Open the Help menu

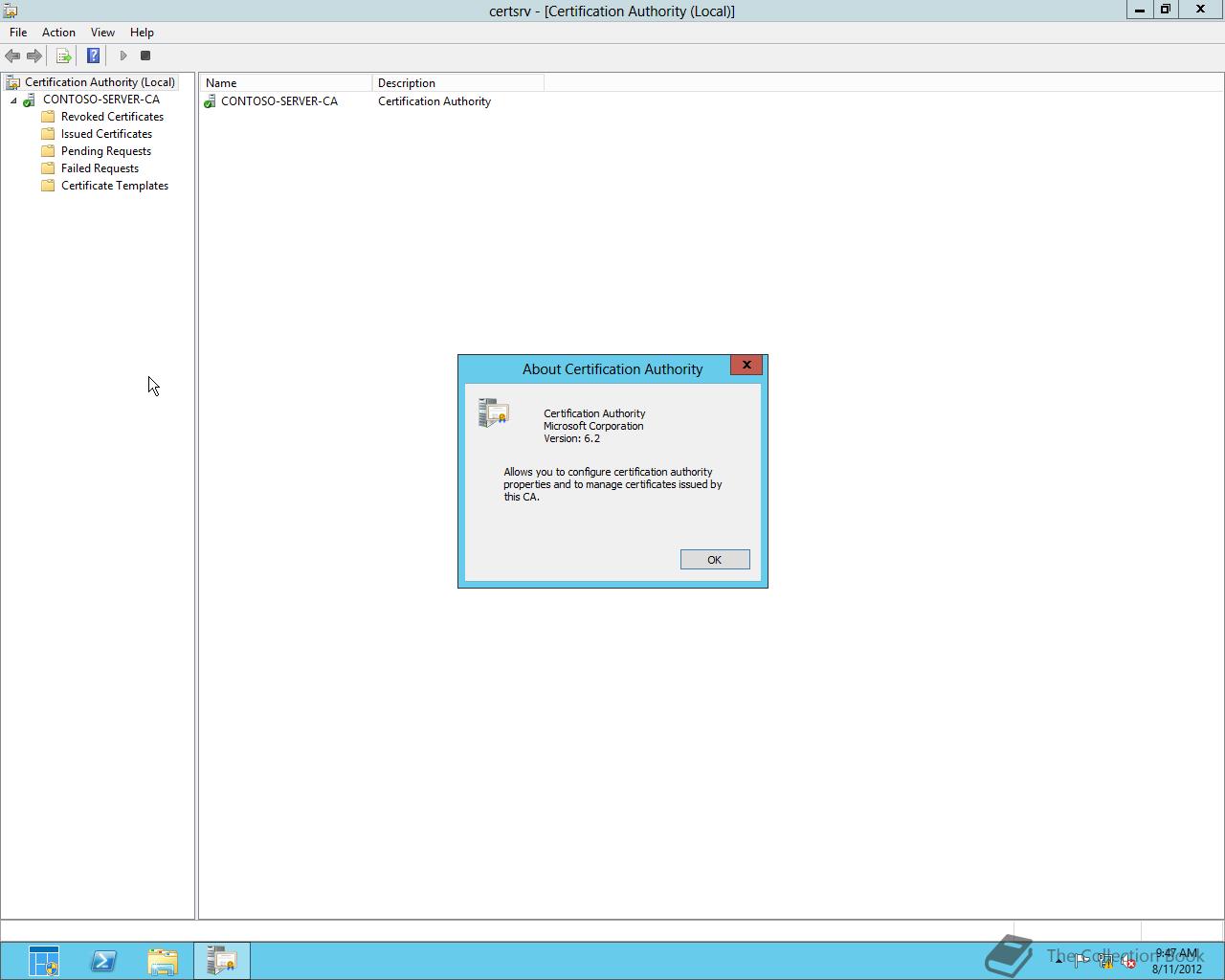[142, 33]
